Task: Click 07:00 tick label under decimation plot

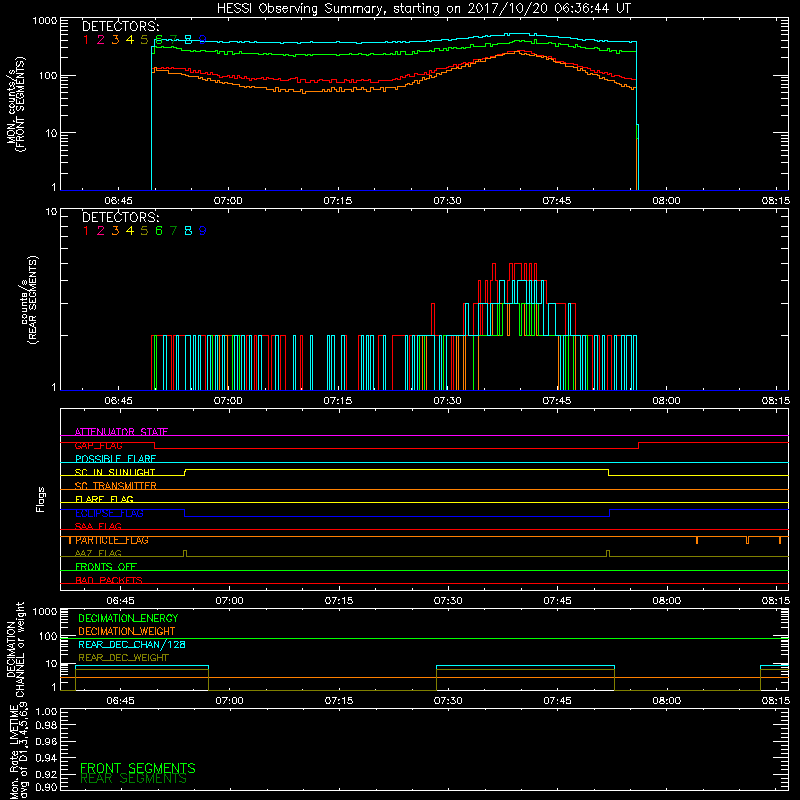Action: pyautogui.click(x=229, y=701)
